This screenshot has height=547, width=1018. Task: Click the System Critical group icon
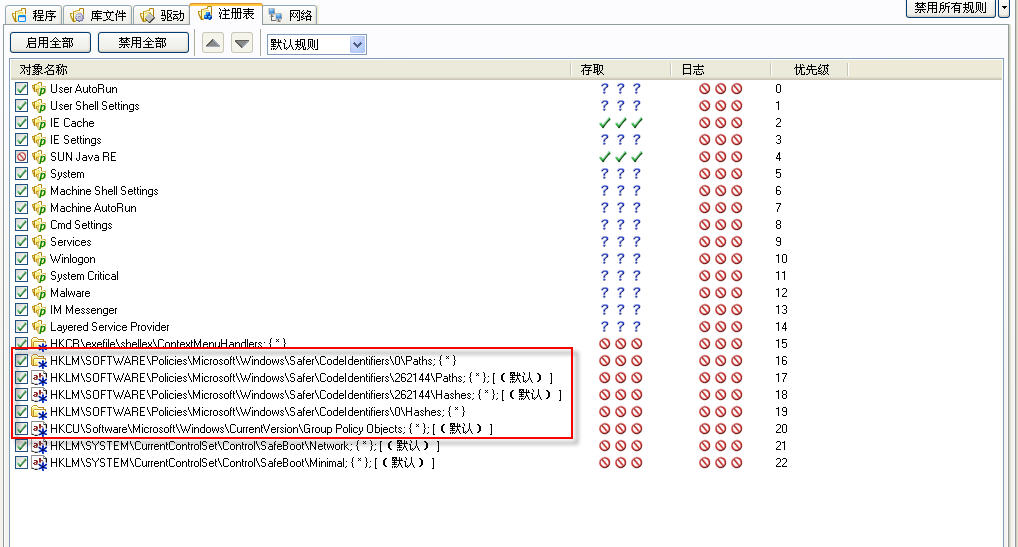pos(39,276)
